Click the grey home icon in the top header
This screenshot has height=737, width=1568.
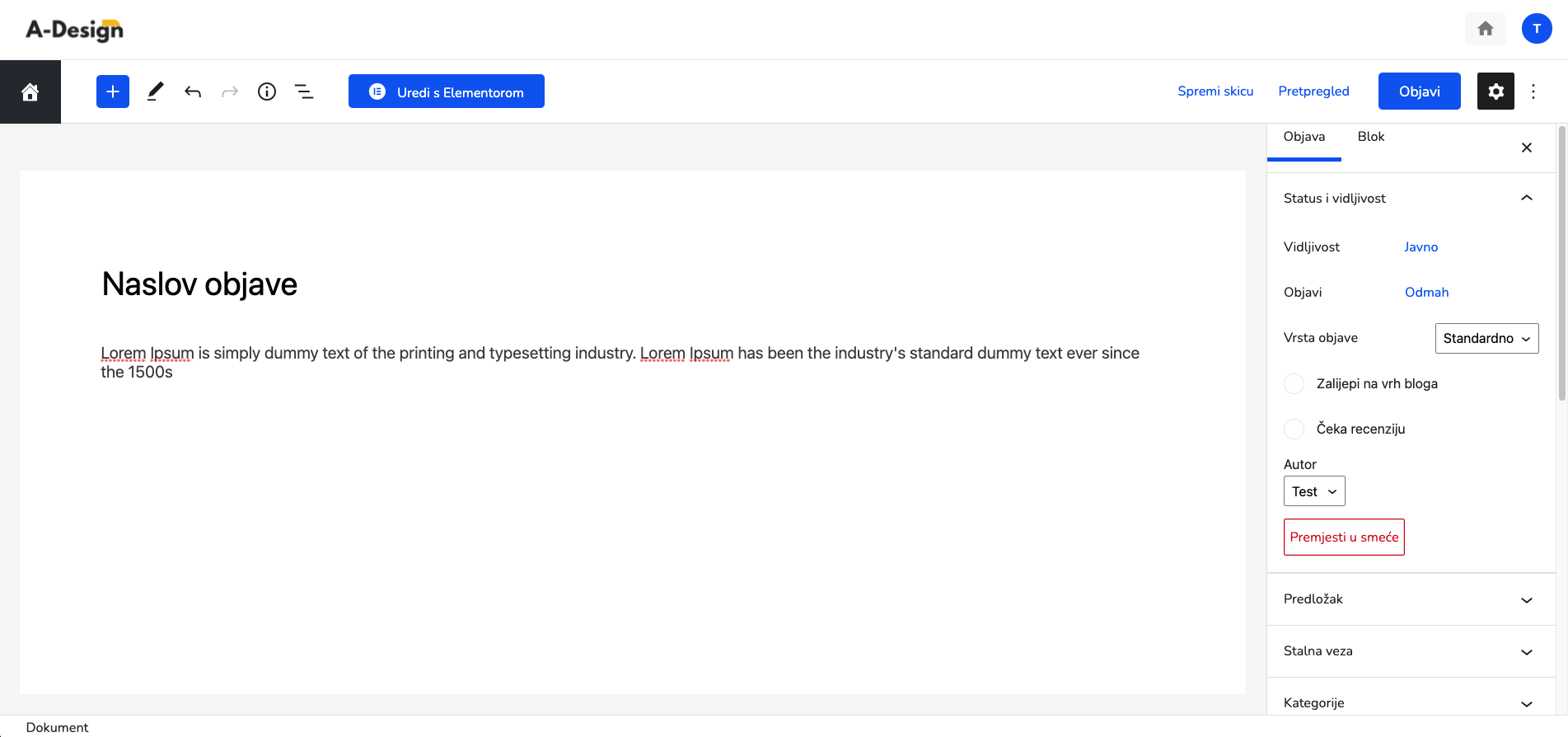tap(1486, 29)
